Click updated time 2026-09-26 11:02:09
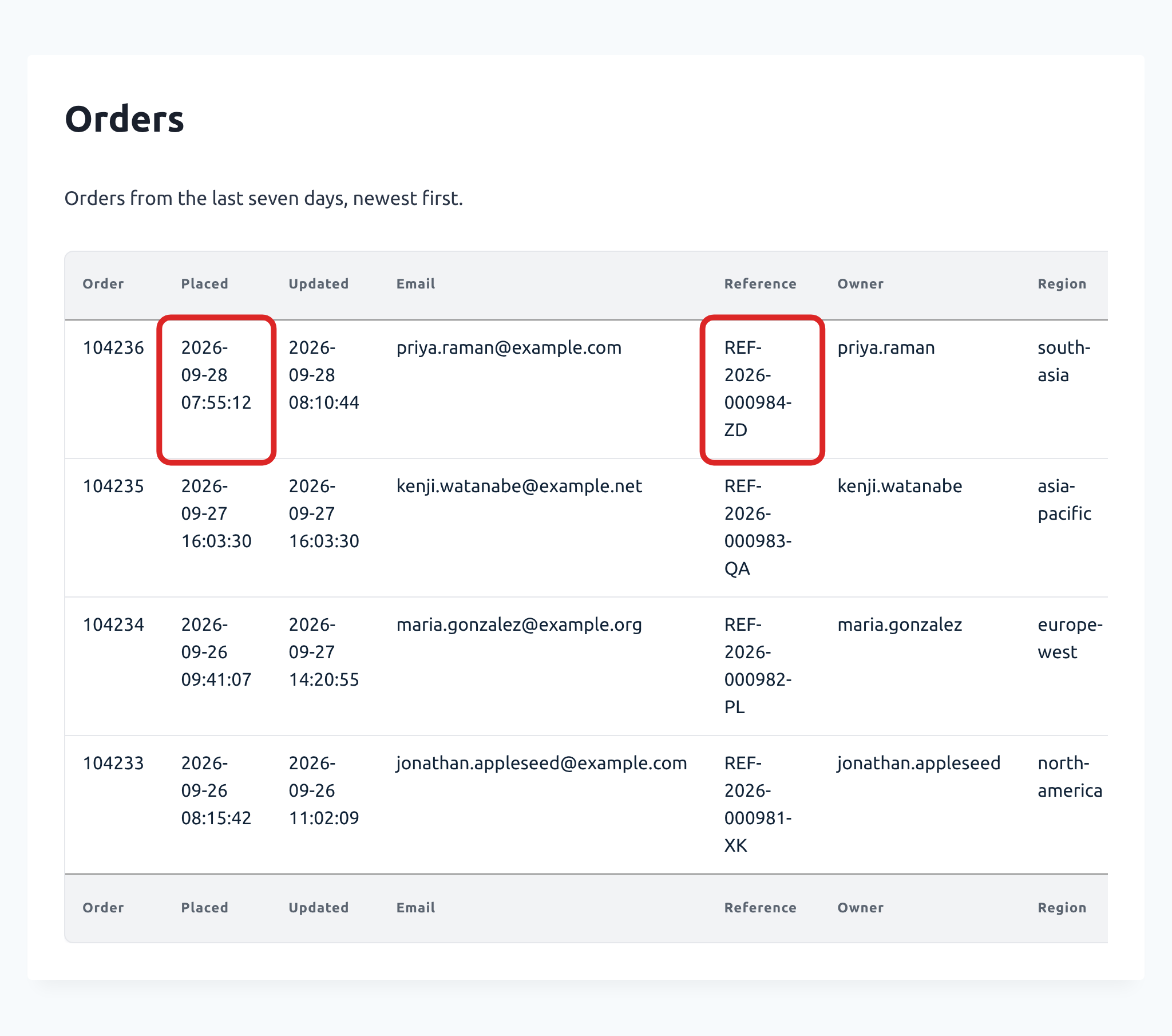The width and height of the screenshot is (1172, 1036). pyautogui.click(x=324, y=790)
